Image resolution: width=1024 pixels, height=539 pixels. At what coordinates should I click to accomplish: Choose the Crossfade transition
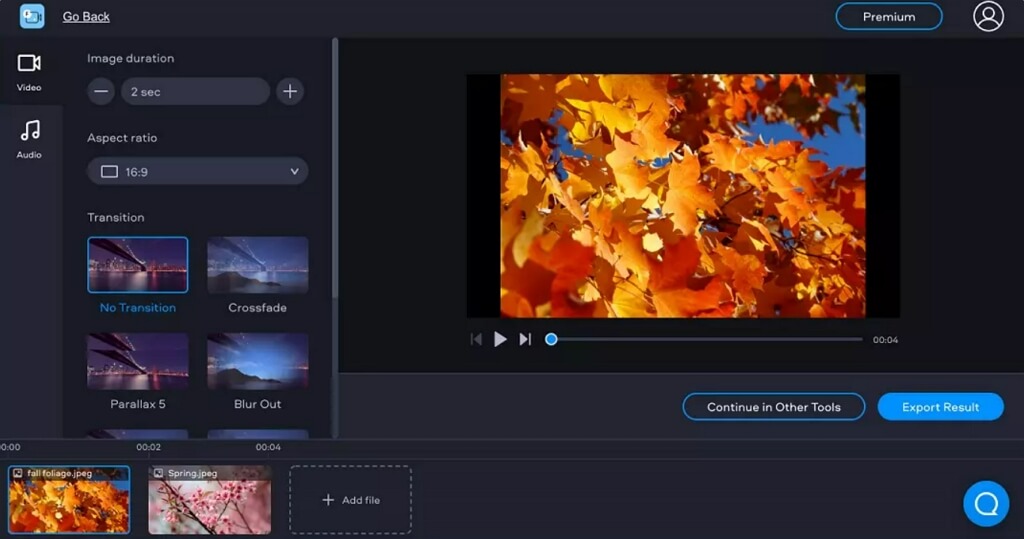[x=257, y=265]
